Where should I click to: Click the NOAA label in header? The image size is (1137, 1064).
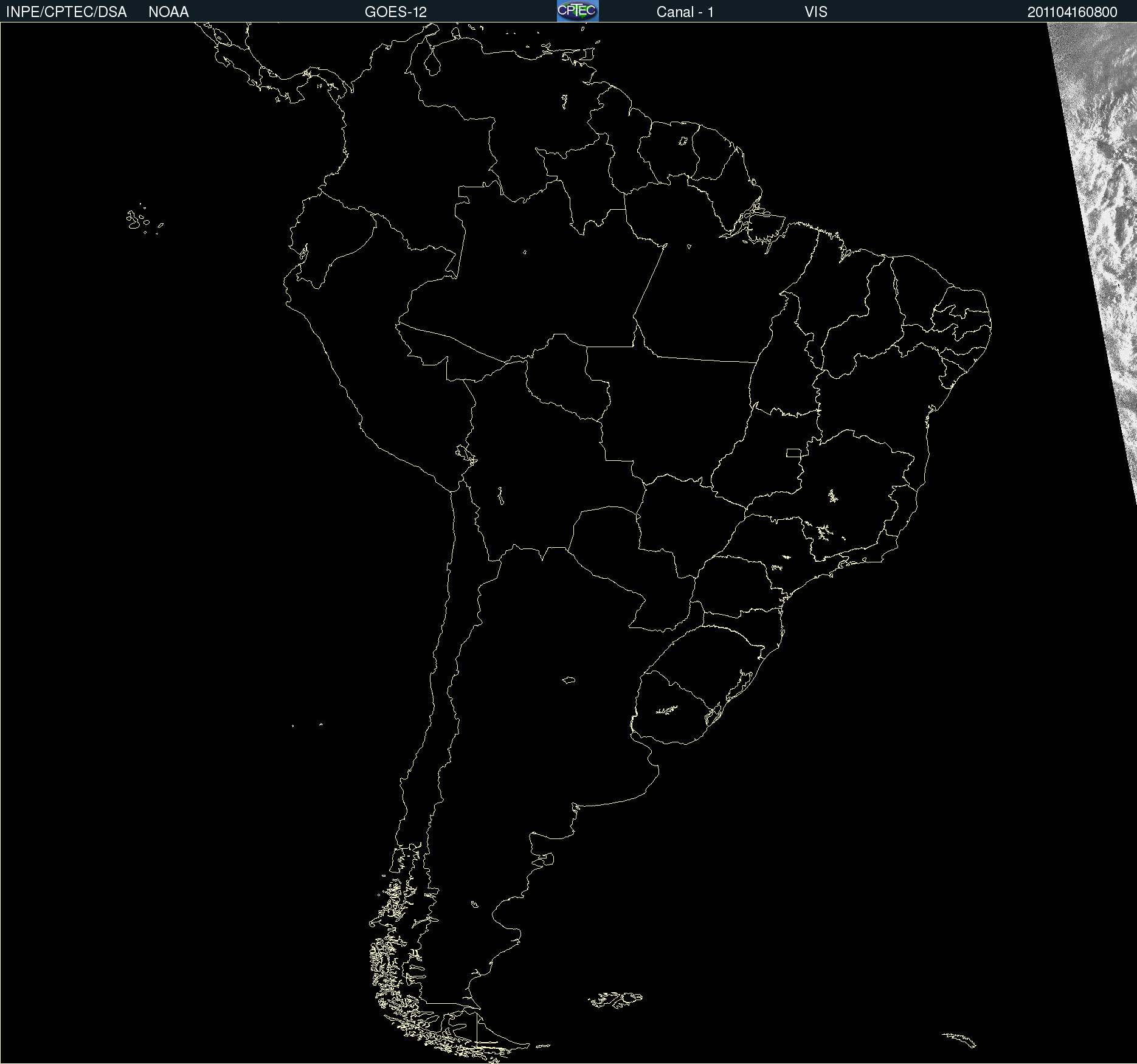(168, 12)
